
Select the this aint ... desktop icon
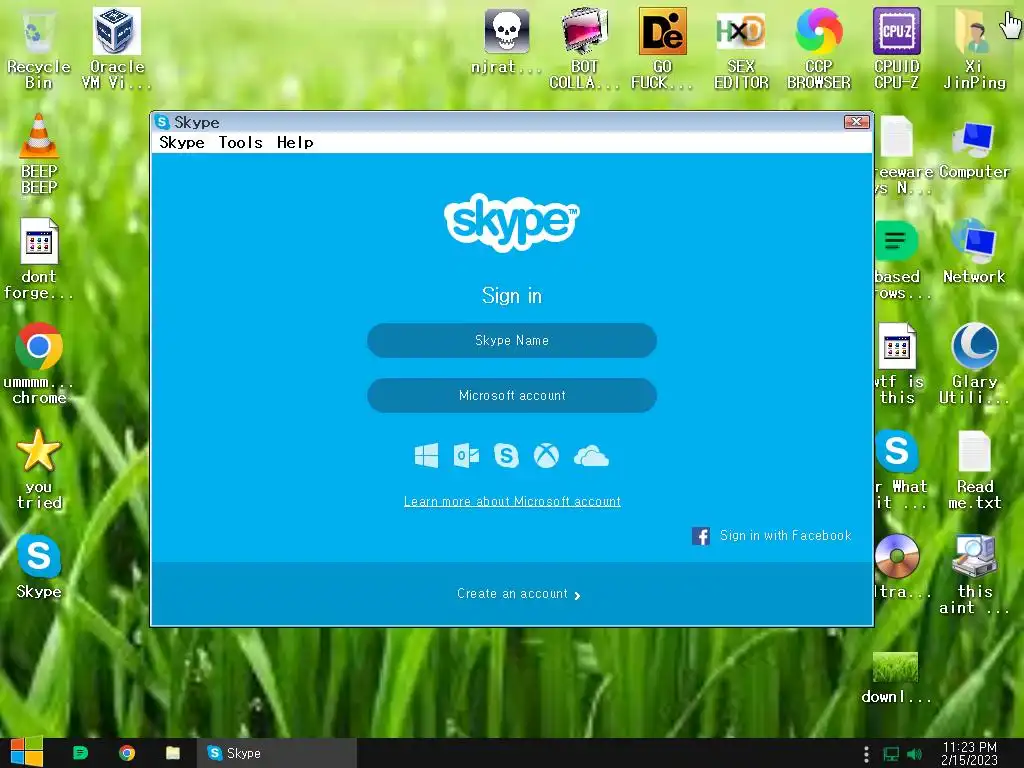(974, 574)
